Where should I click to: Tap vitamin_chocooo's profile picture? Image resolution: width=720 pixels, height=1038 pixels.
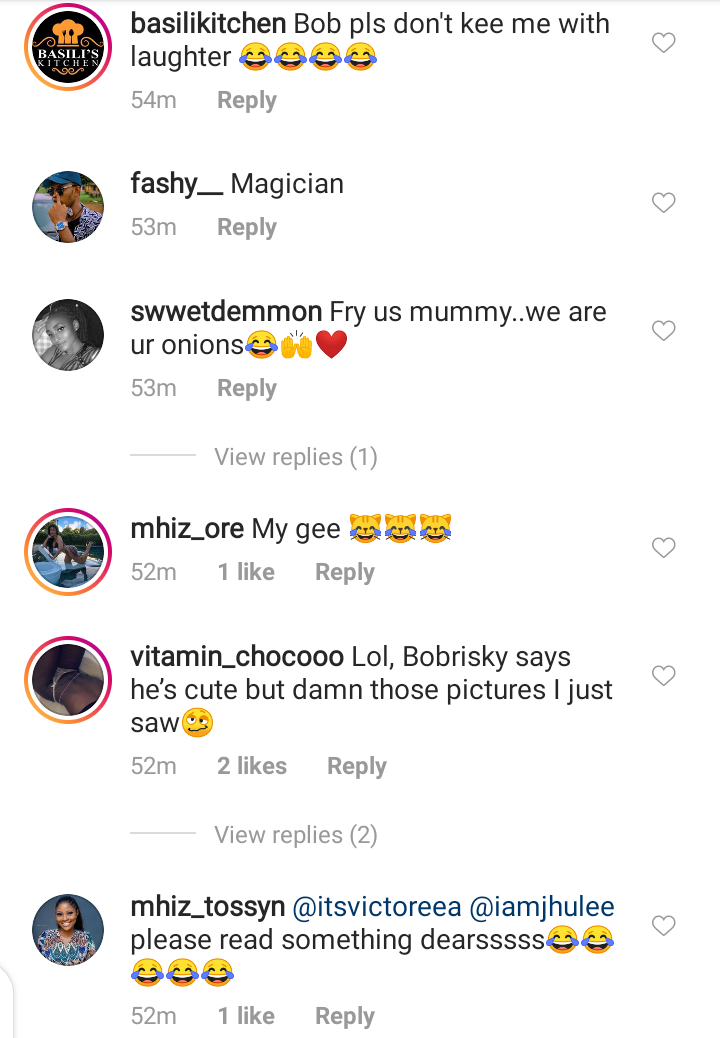tap(68, 681)
